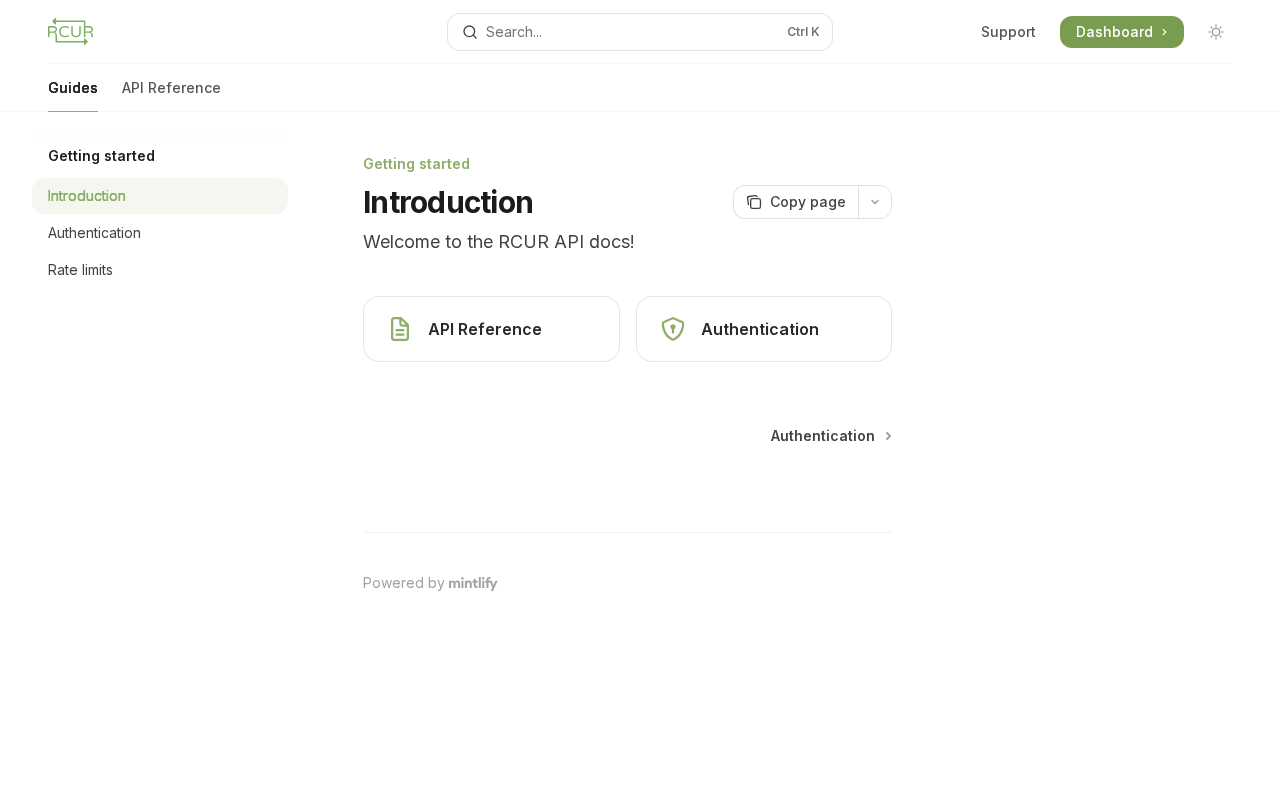Expand the Copy page dropdown chevron
The width and height of the screenshot is (1280, 800).
875,202
